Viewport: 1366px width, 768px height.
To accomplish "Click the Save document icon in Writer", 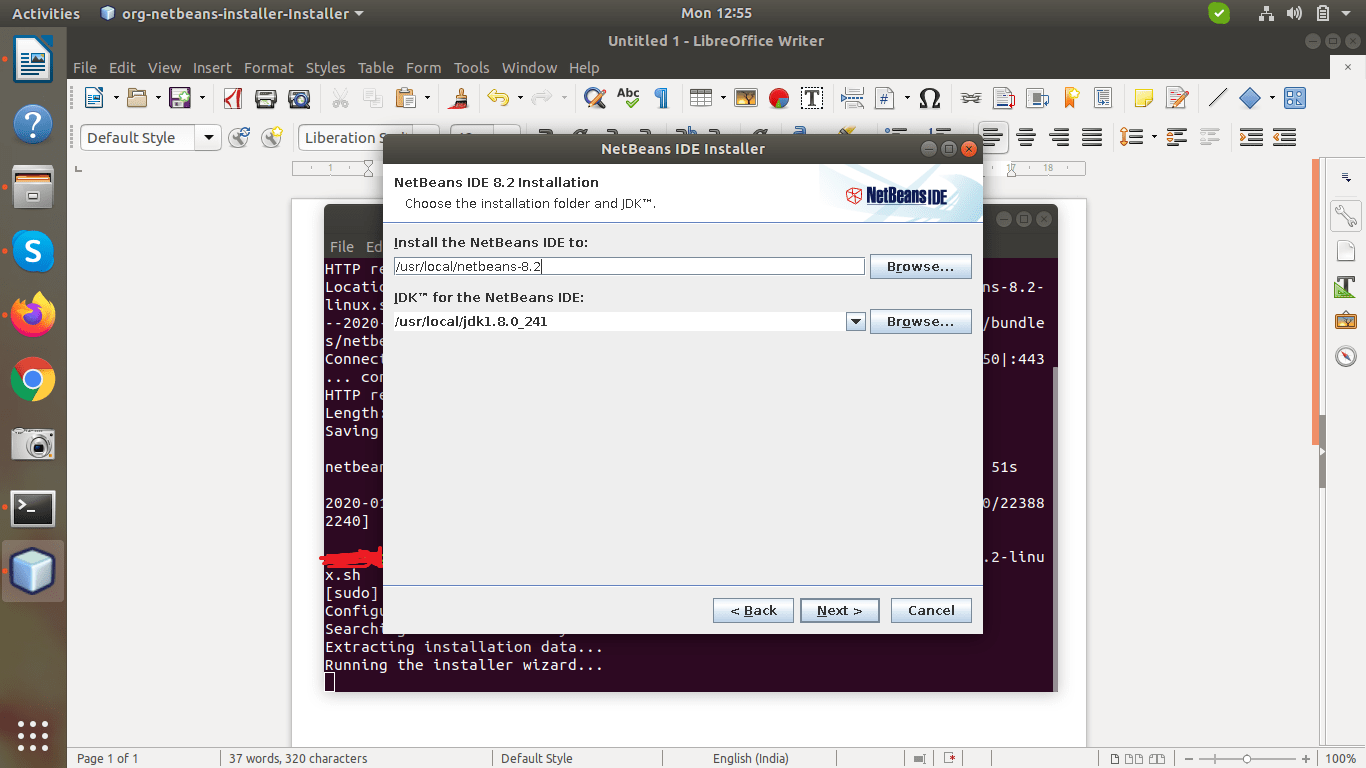I will pos(180,98).
